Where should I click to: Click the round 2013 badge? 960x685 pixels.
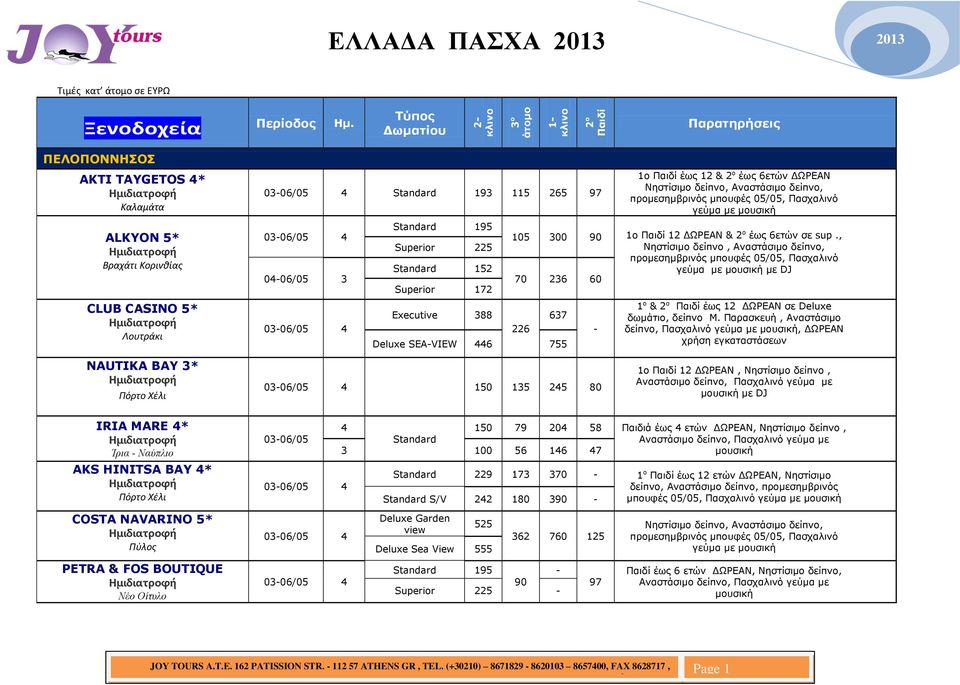(x=890, y=39)
